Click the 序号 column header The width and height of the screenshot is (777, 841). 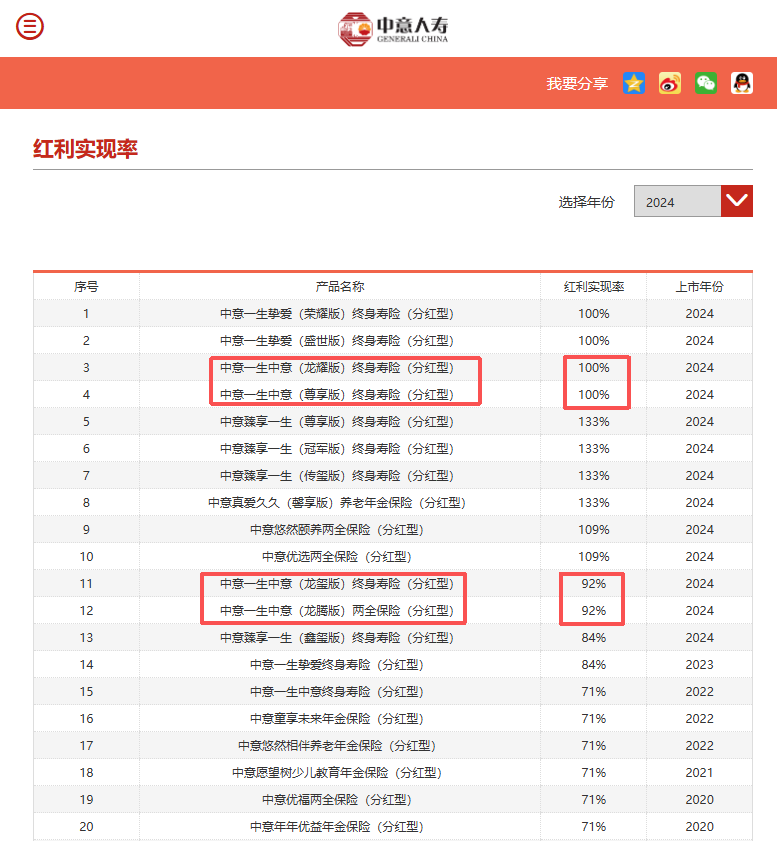(86, 286)
